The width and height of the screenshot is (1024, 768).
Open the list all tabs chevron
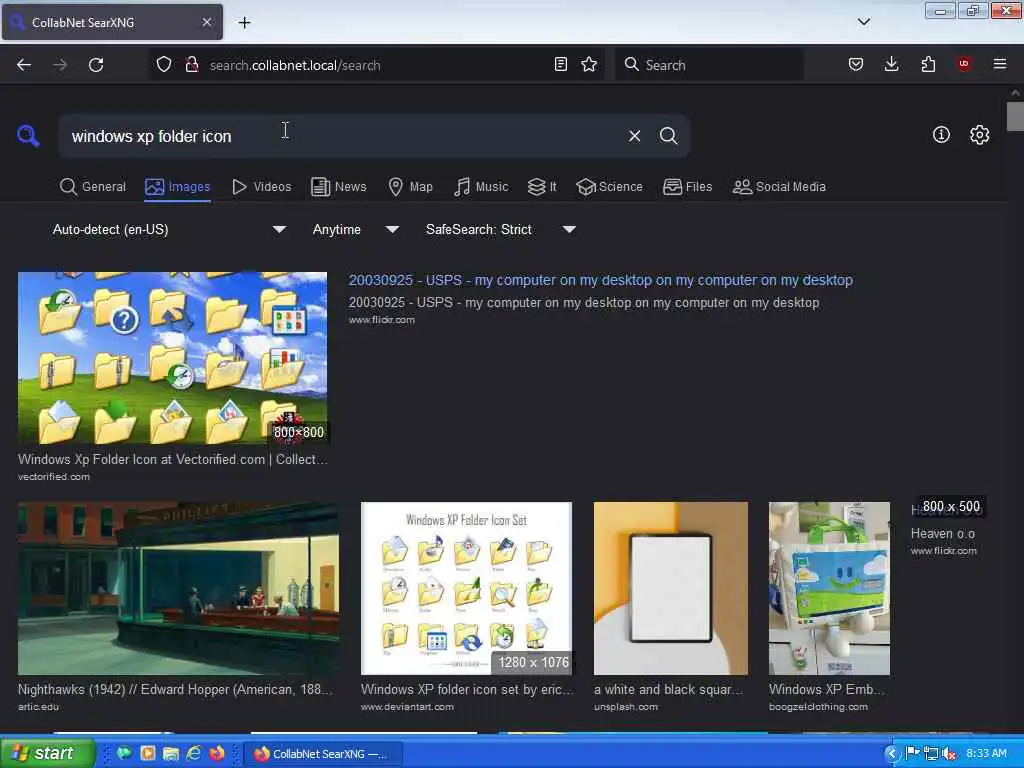pos(863,22)
